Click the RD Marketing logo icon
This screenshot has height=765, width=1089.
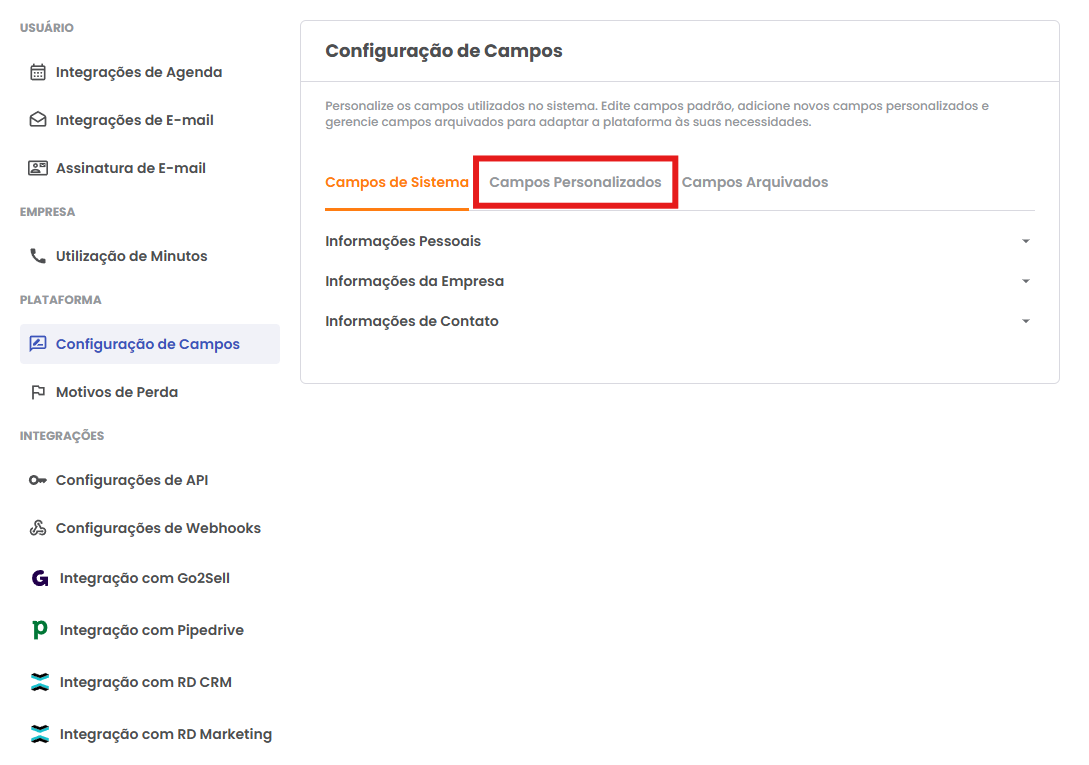[x=40, y=734]
